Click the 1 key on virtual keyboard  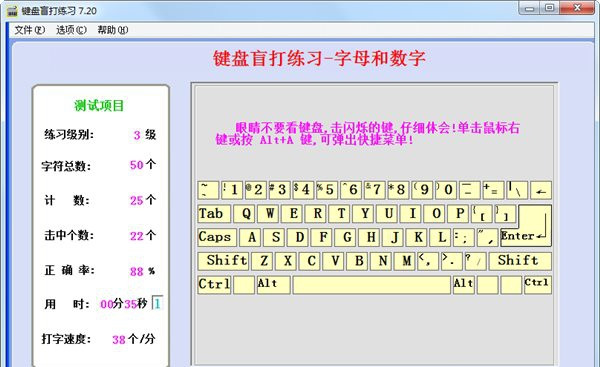tap(232, 190)
